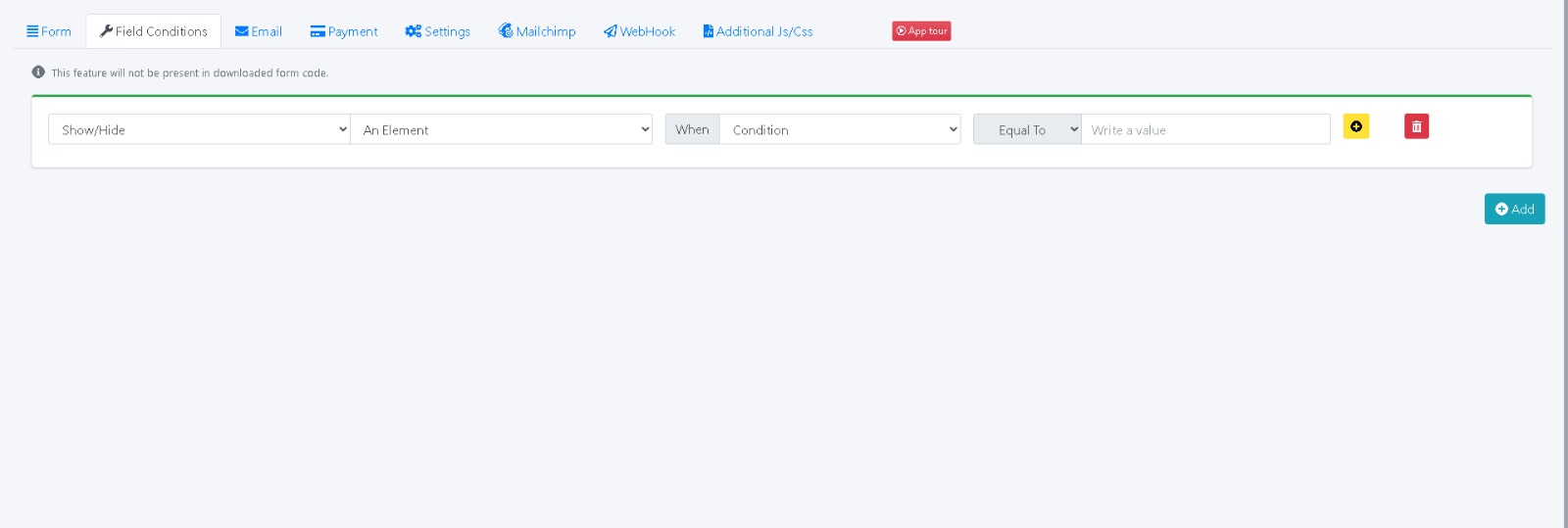Open Additional Js/Css file icon tab

[708, 31]
